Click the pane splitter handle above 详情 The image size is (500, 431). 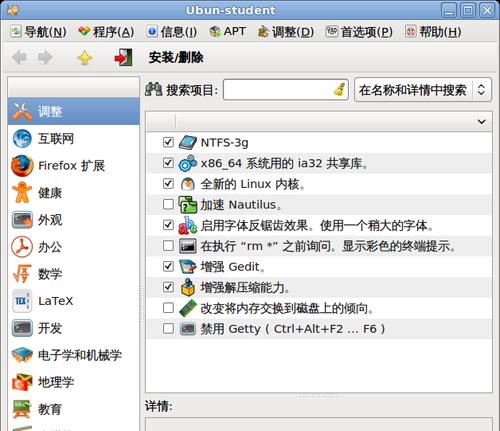point(319,396)
